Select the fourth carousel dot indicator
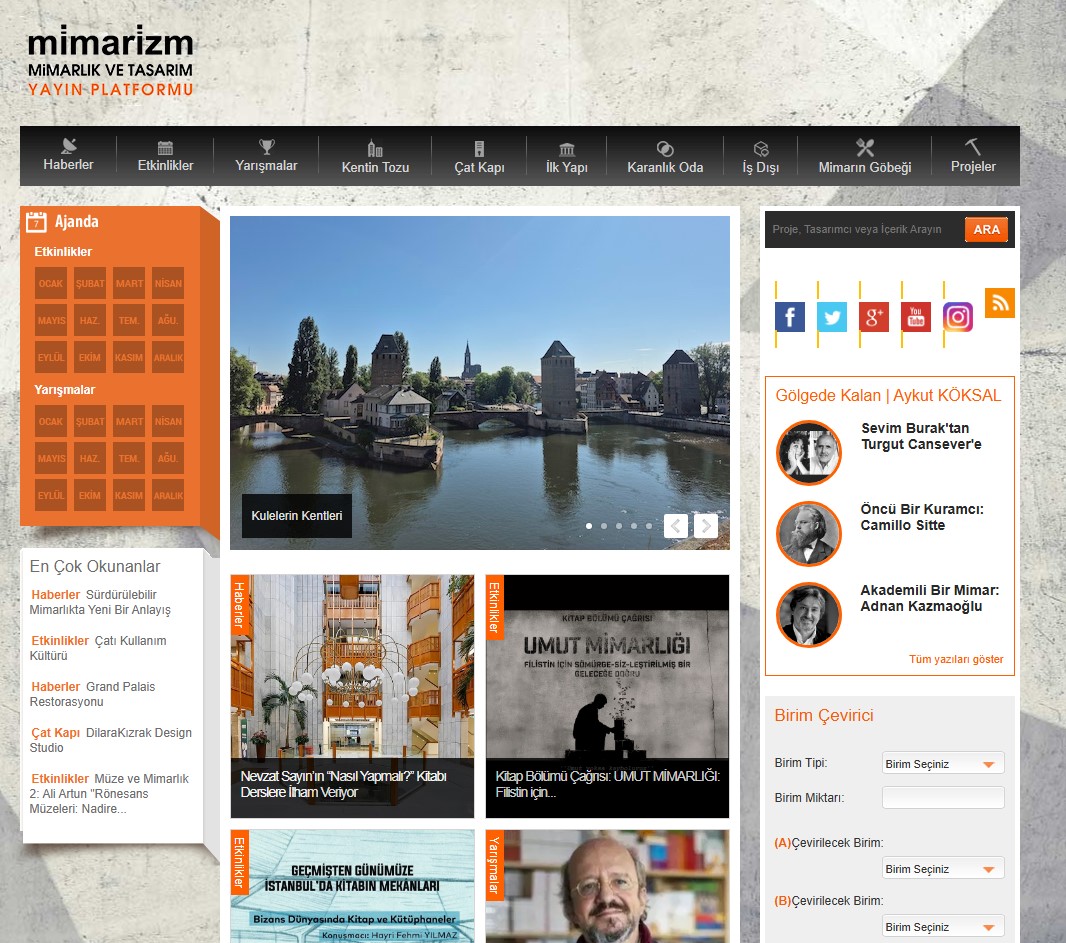Screen dimensions: 1066x943 (x=633, y=525)
